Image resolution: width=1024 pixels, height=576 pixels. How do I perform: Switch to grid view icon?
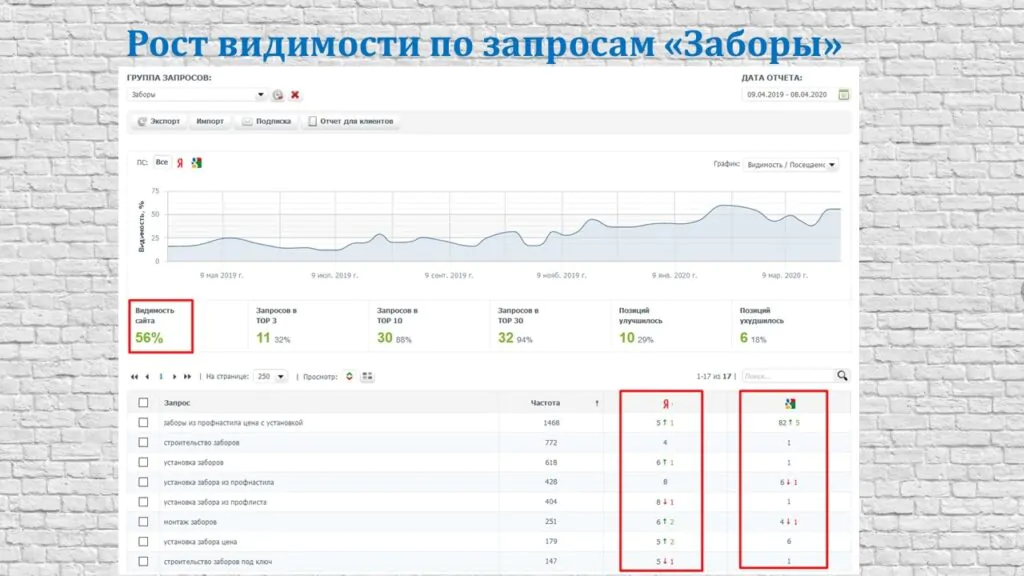click(367, 376)
